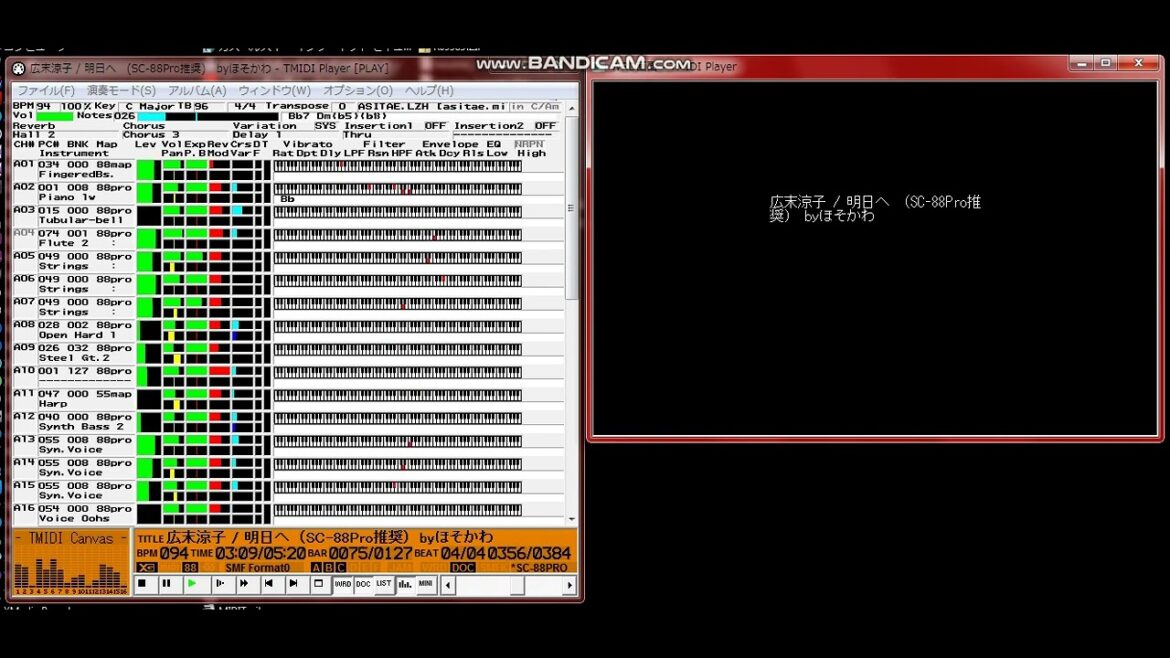Toggle the DOC viewer button

click(363, 584)
